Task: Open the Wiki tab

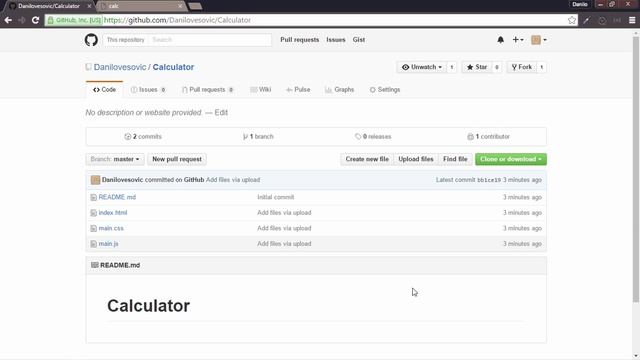Action: pos(260,90)
